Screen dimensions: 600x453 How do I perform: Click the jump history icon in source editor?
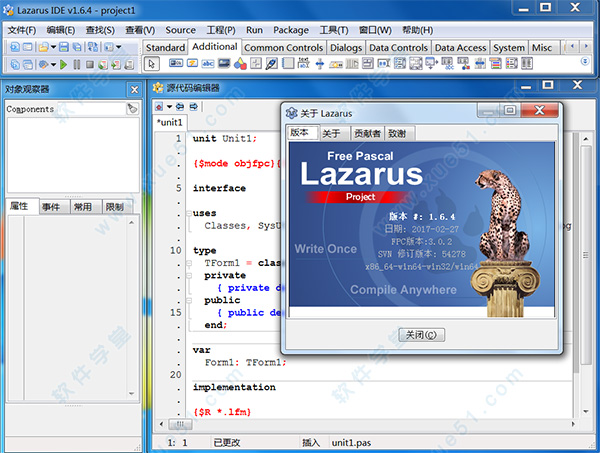point(159,106)
